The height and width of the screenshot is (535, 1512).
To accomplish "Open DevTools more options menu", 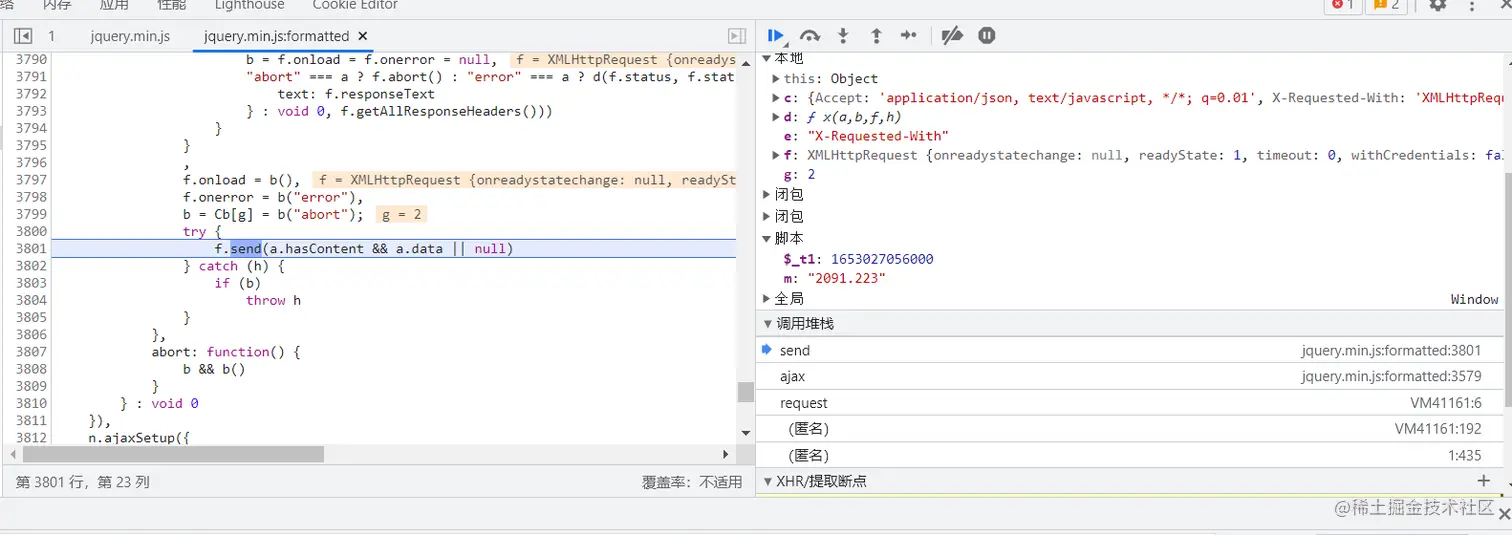I will click(x=1472, y=5).
